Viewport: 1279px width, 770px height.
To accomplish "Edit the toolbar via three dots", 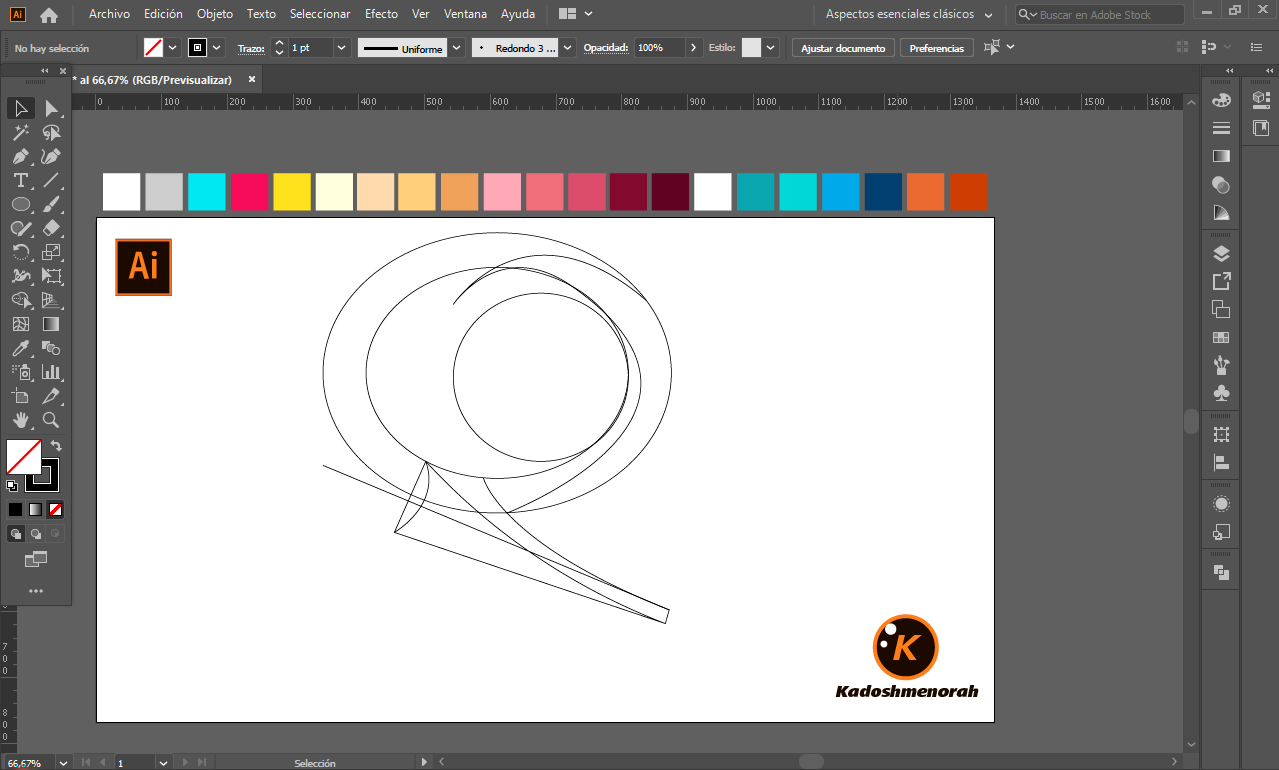I will click(x=36, y=591).
